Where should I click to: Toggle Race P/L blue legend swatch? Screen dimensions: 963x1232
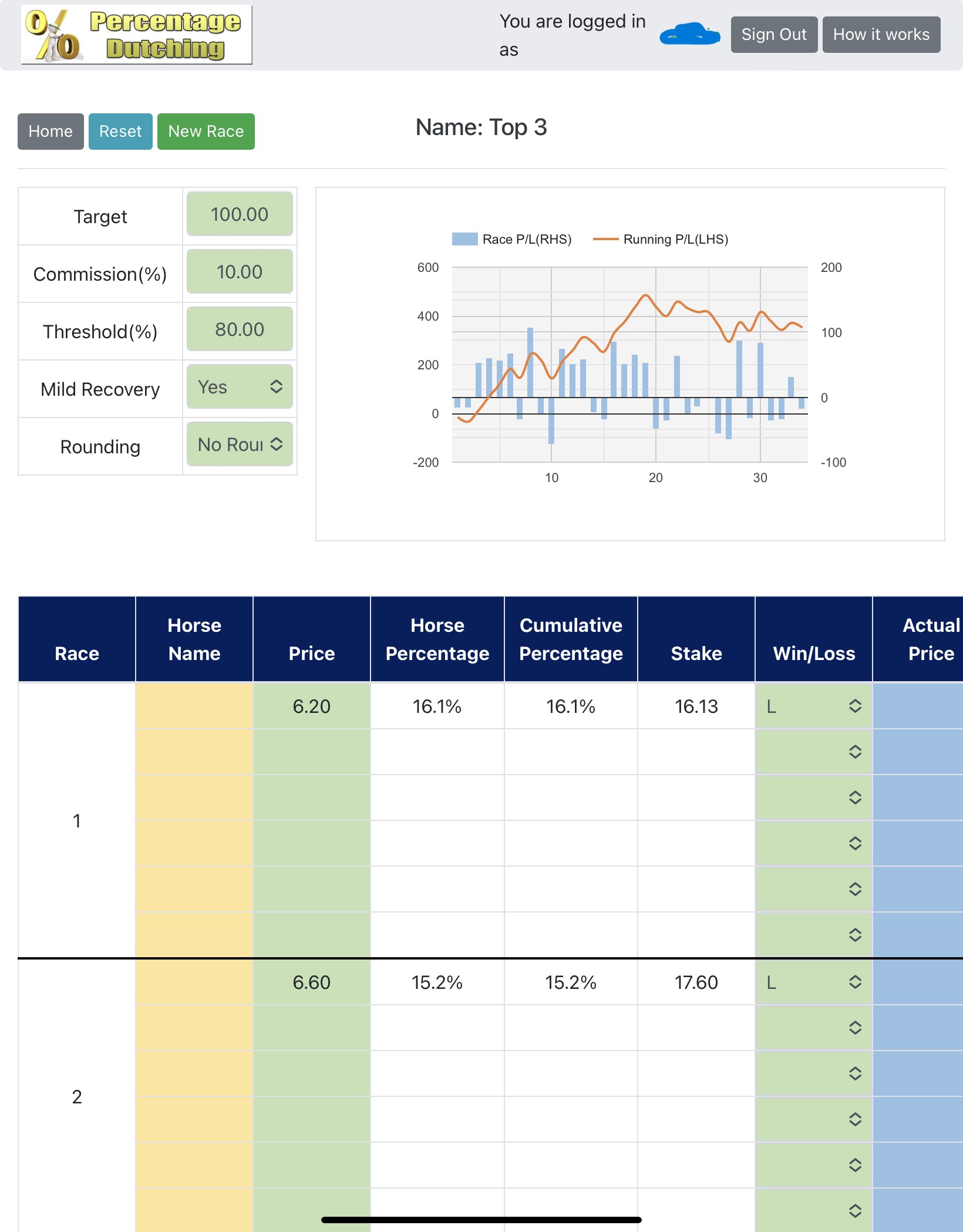click(464, 239)
